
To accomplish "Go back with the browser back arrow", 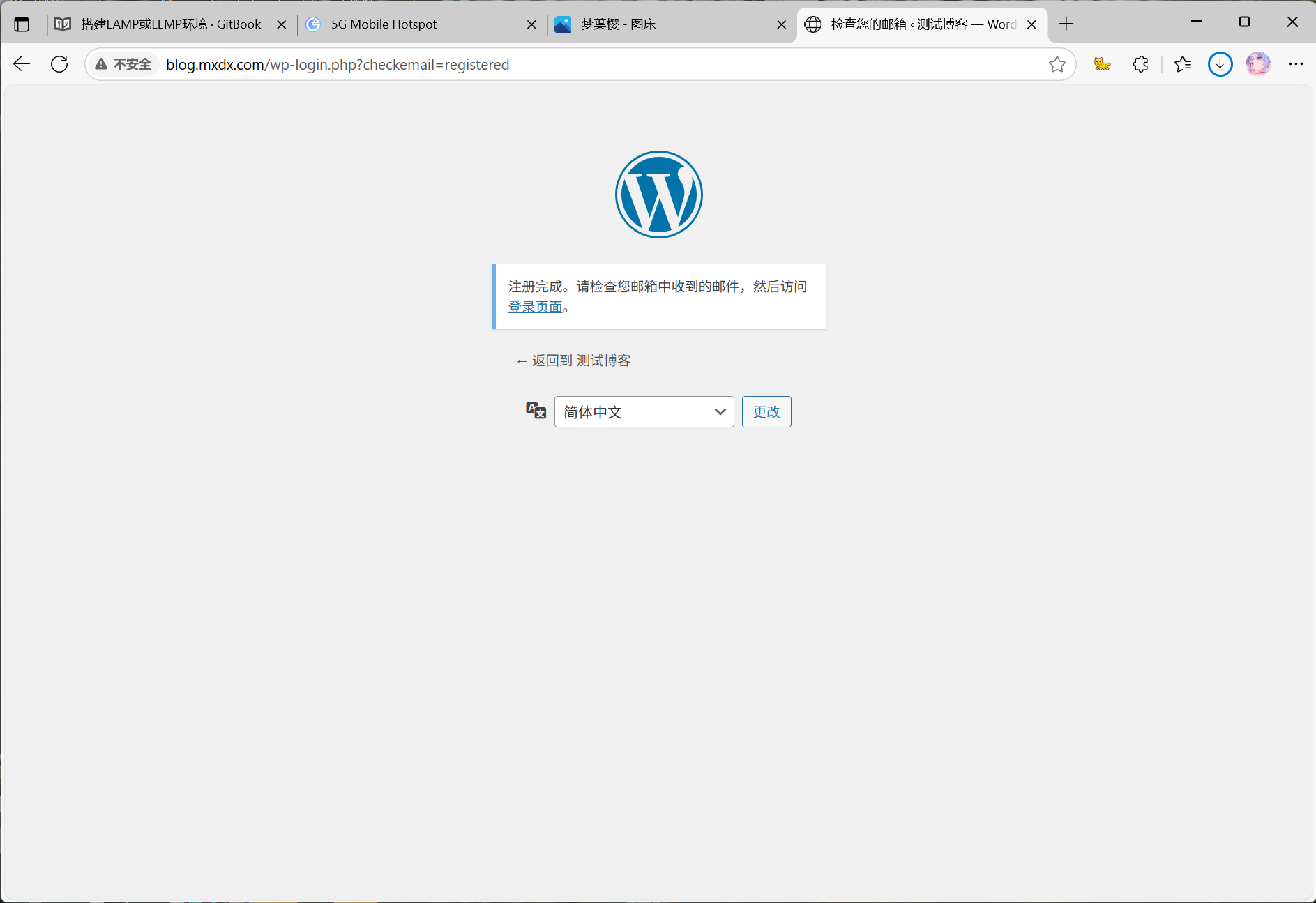I will pos(22,64).
